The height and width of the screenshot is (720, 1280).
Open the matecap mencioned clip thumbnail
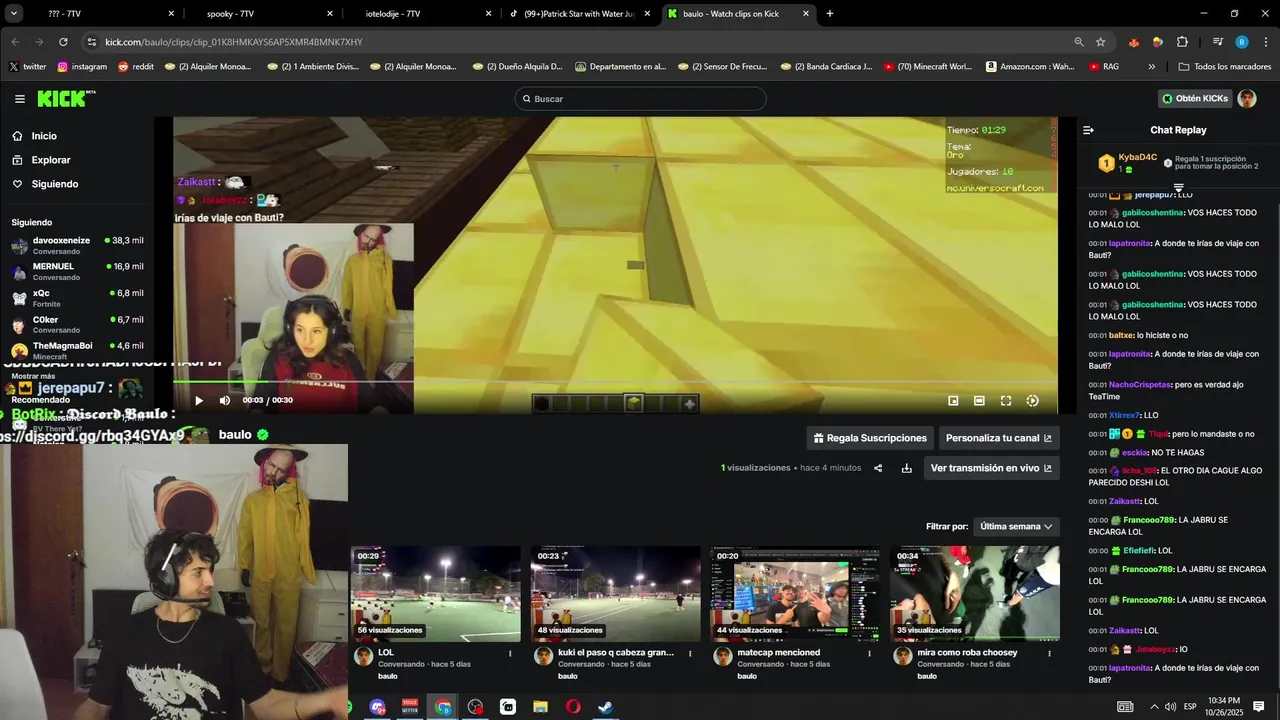795,594
